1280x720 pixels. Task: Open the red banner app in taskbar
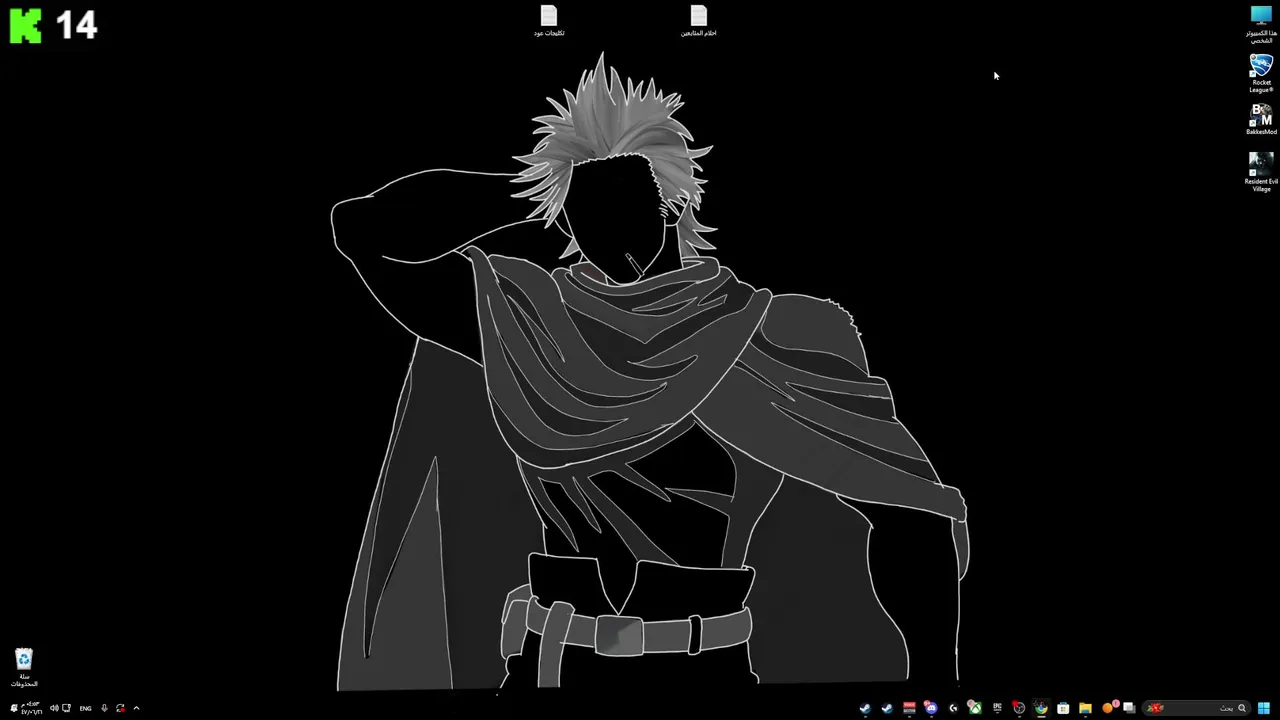[x=909, y=708]
